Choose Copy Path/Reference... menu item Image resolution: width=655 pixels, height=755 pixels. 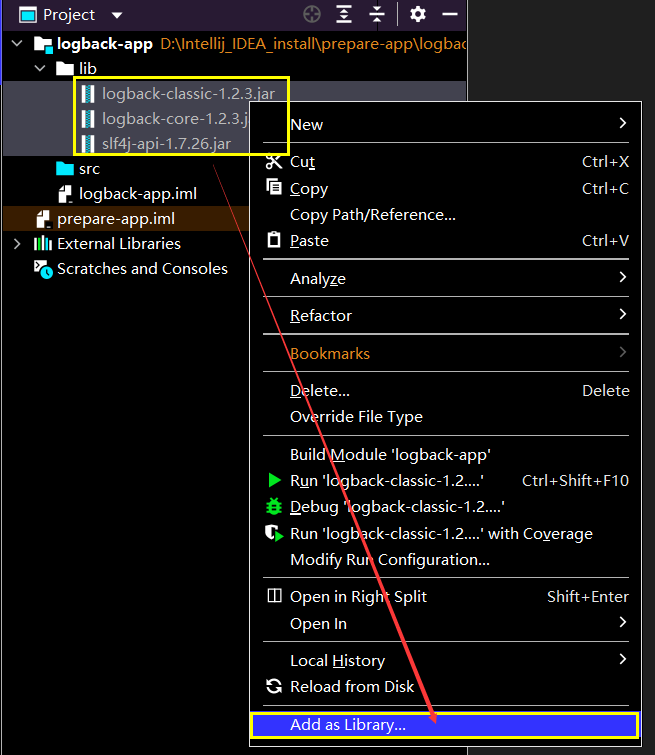tap(445, 215)
